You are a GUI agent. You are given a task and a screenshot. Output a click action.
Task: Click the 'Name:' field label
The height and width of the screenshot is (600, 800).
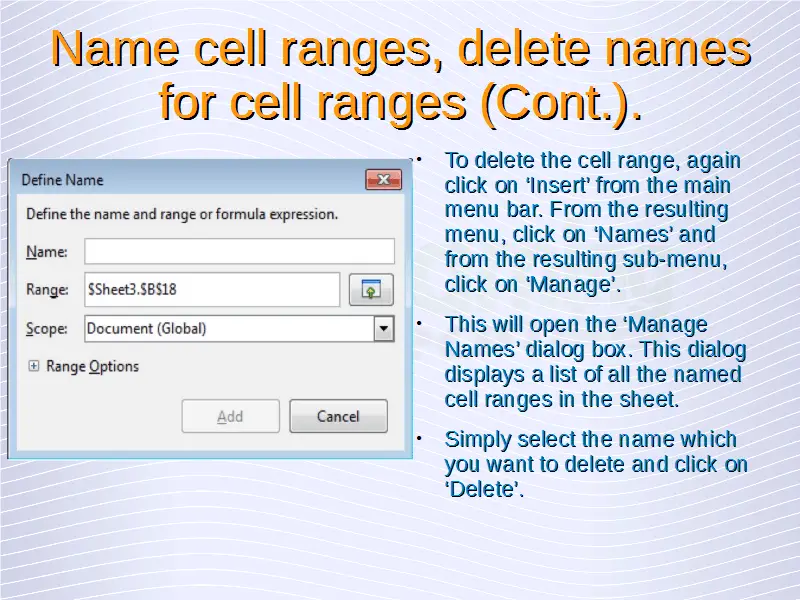pyautogui.click(x=46, y=252)
